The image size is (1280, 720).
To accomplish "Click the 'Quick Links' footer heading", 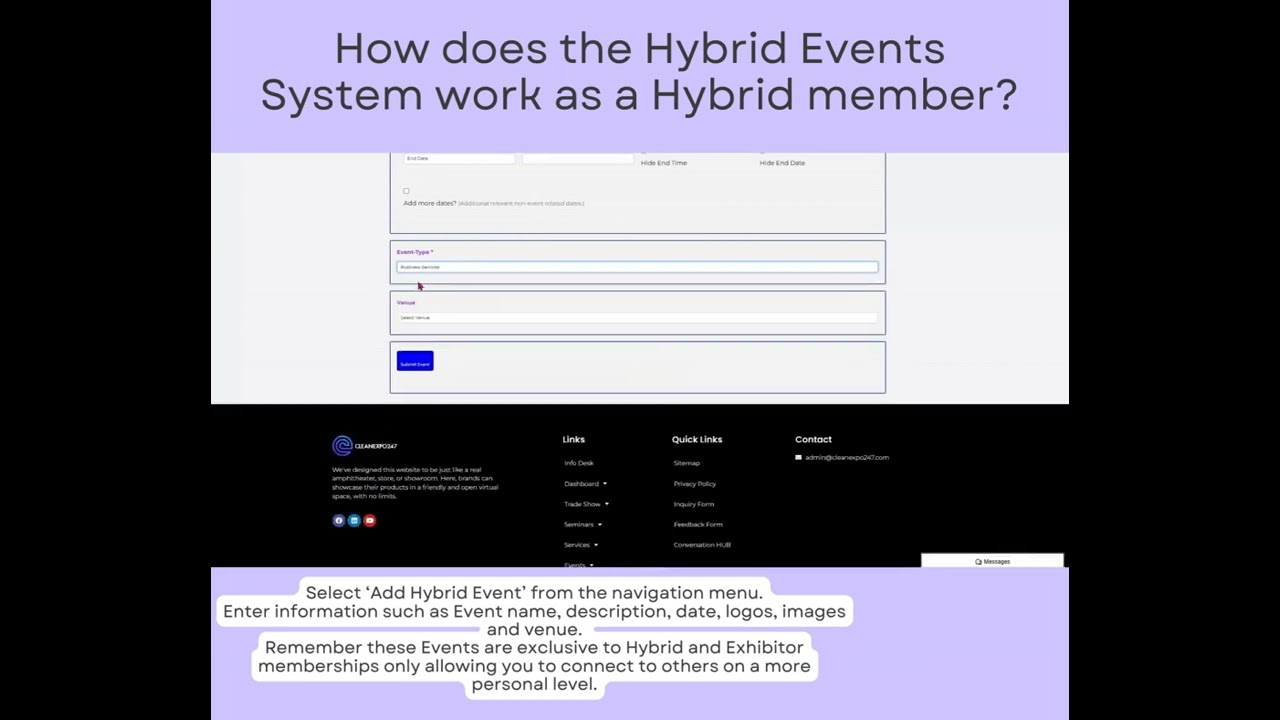I will [697, 439].
